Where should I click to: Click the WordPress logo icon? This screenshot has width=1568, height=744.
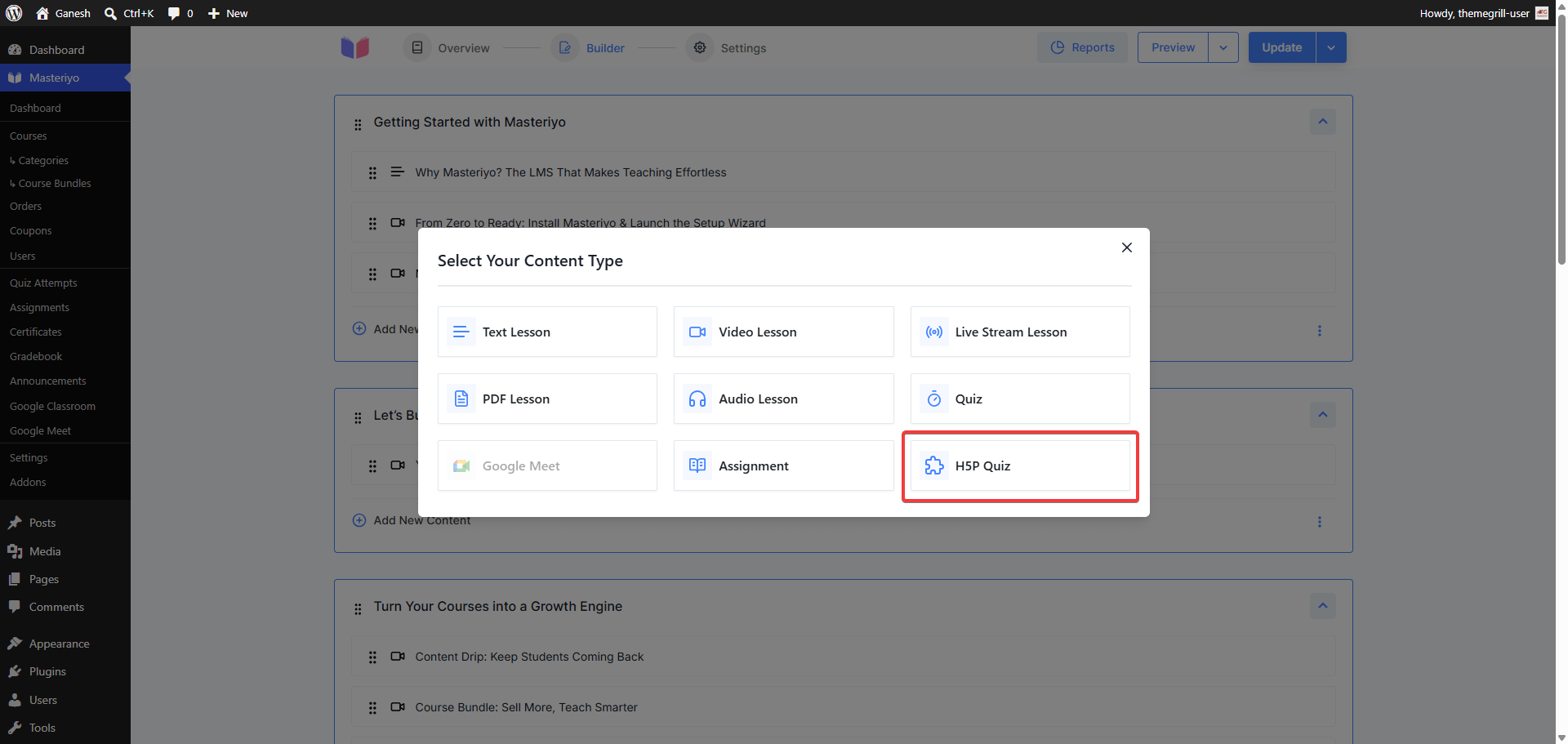pyautogui.click(x=14, y=13)
